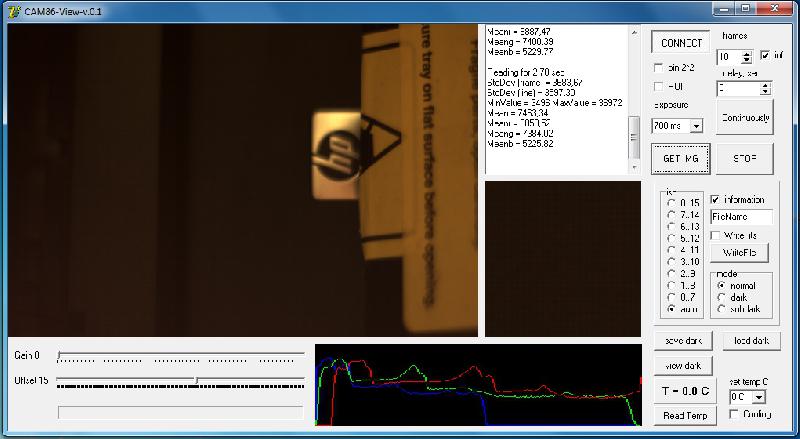Click the GET IMG button
This screenshot has height=439, width=800.
click(x=681, y=159)
